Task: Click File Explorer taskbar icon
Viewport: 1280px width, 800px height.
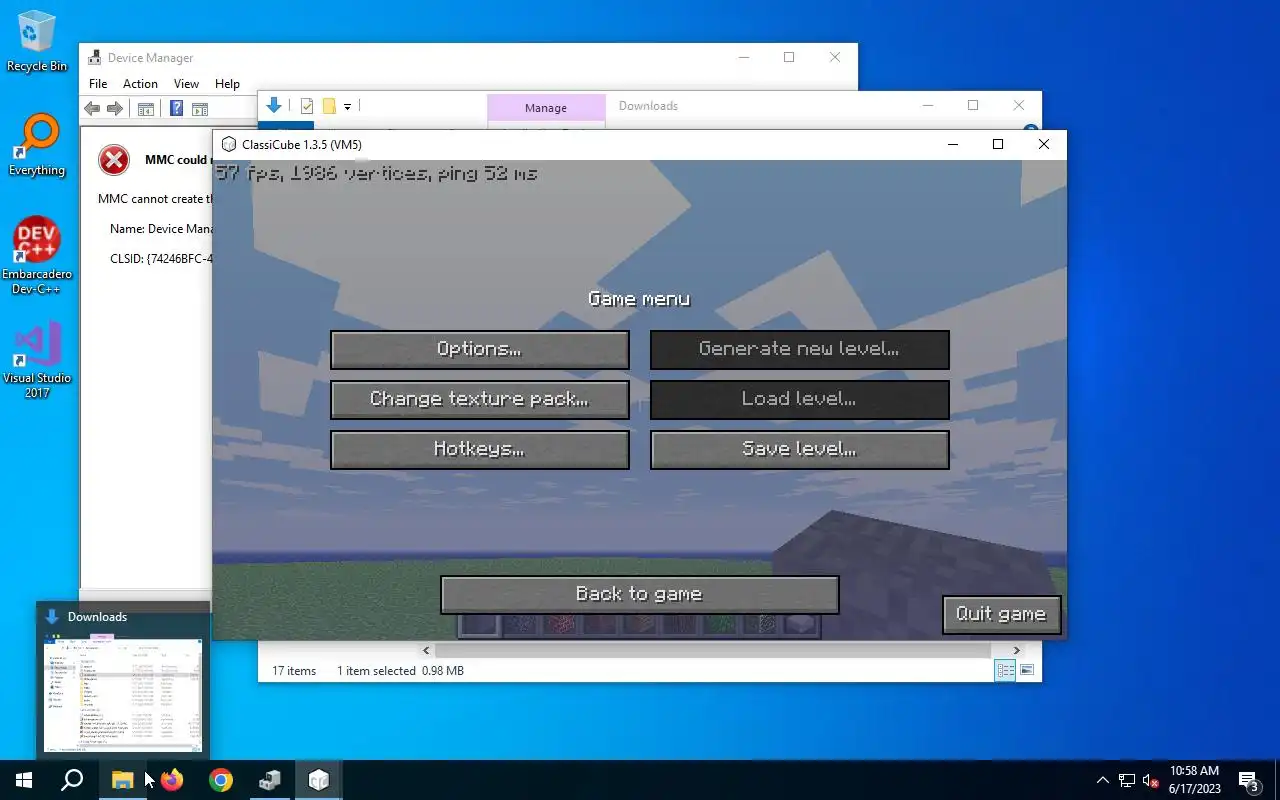Action: [x=122, y=780]
